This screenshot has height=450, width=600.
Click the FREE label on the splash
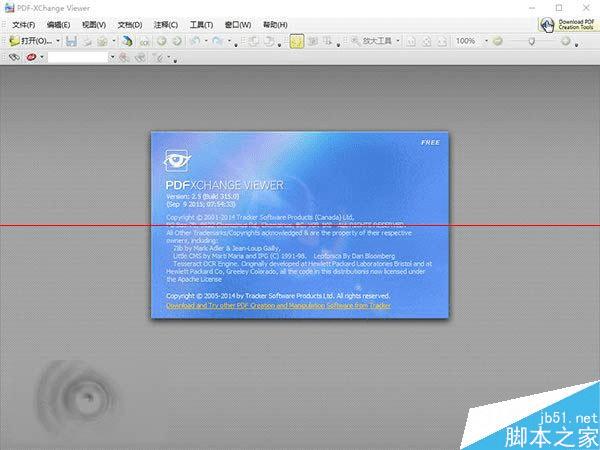[x=430, y=142]
